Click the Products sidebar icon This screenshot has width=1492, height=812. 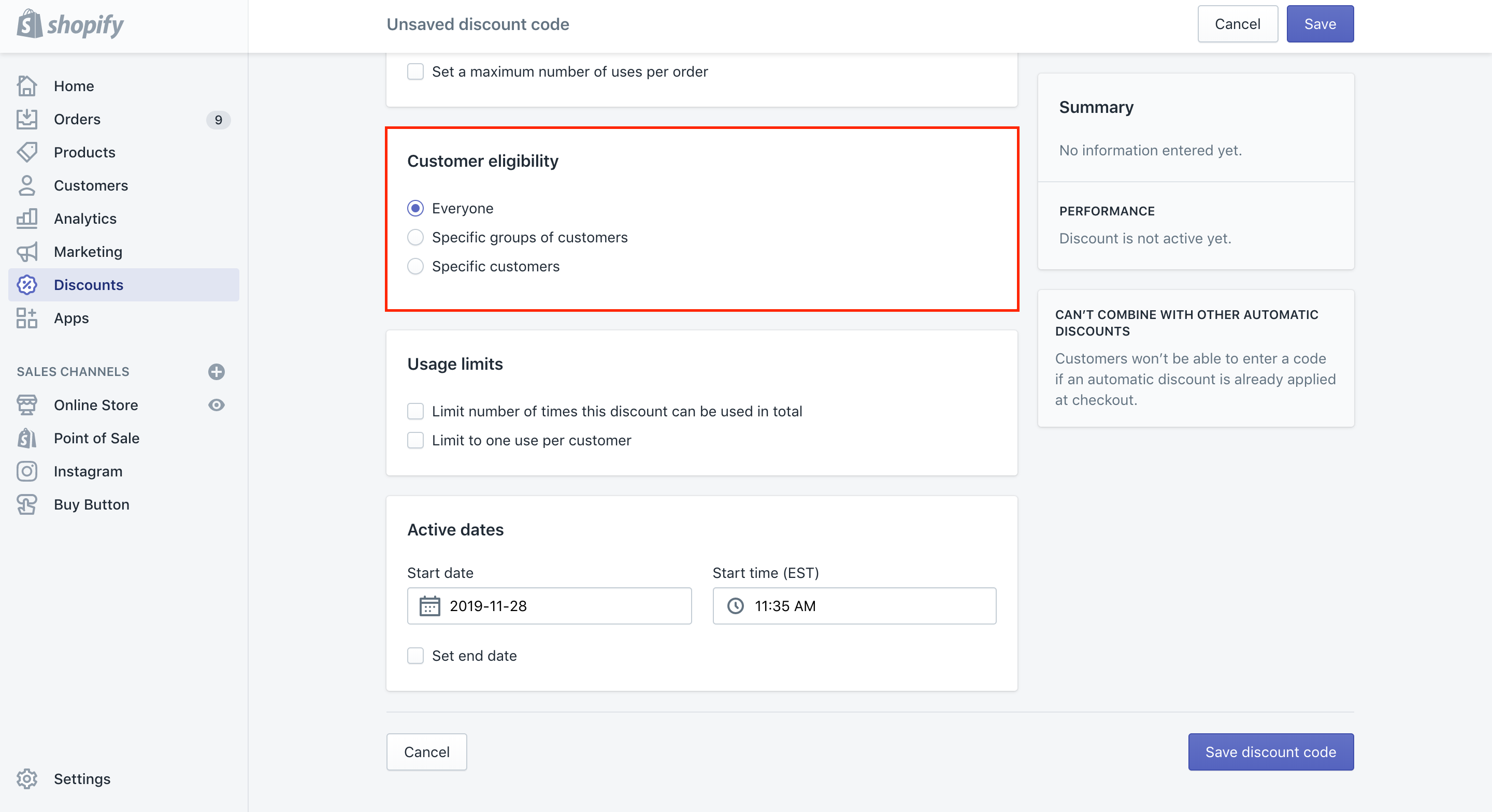click(x=28, y=152)
